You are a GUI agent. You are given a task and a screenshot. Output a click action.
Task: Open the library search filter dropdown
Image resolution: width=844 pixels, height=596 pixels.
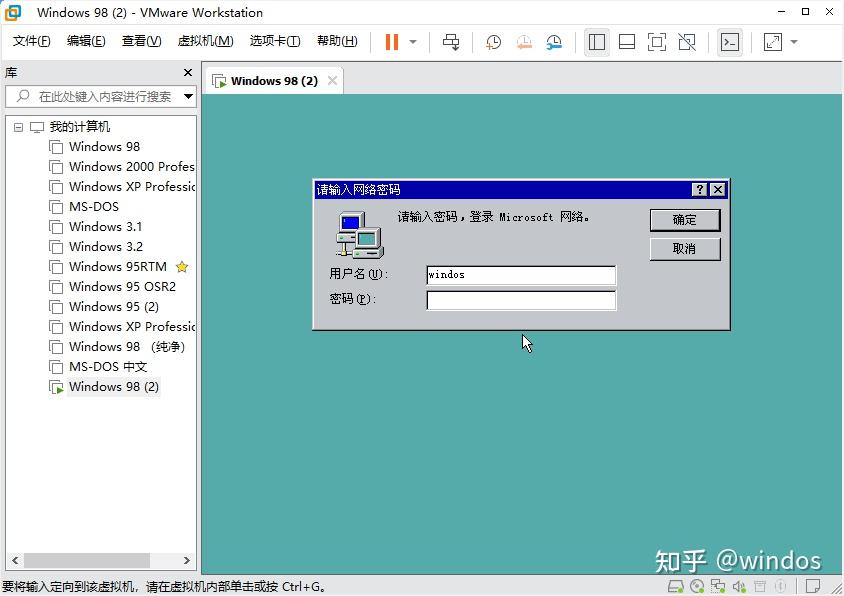189,97
